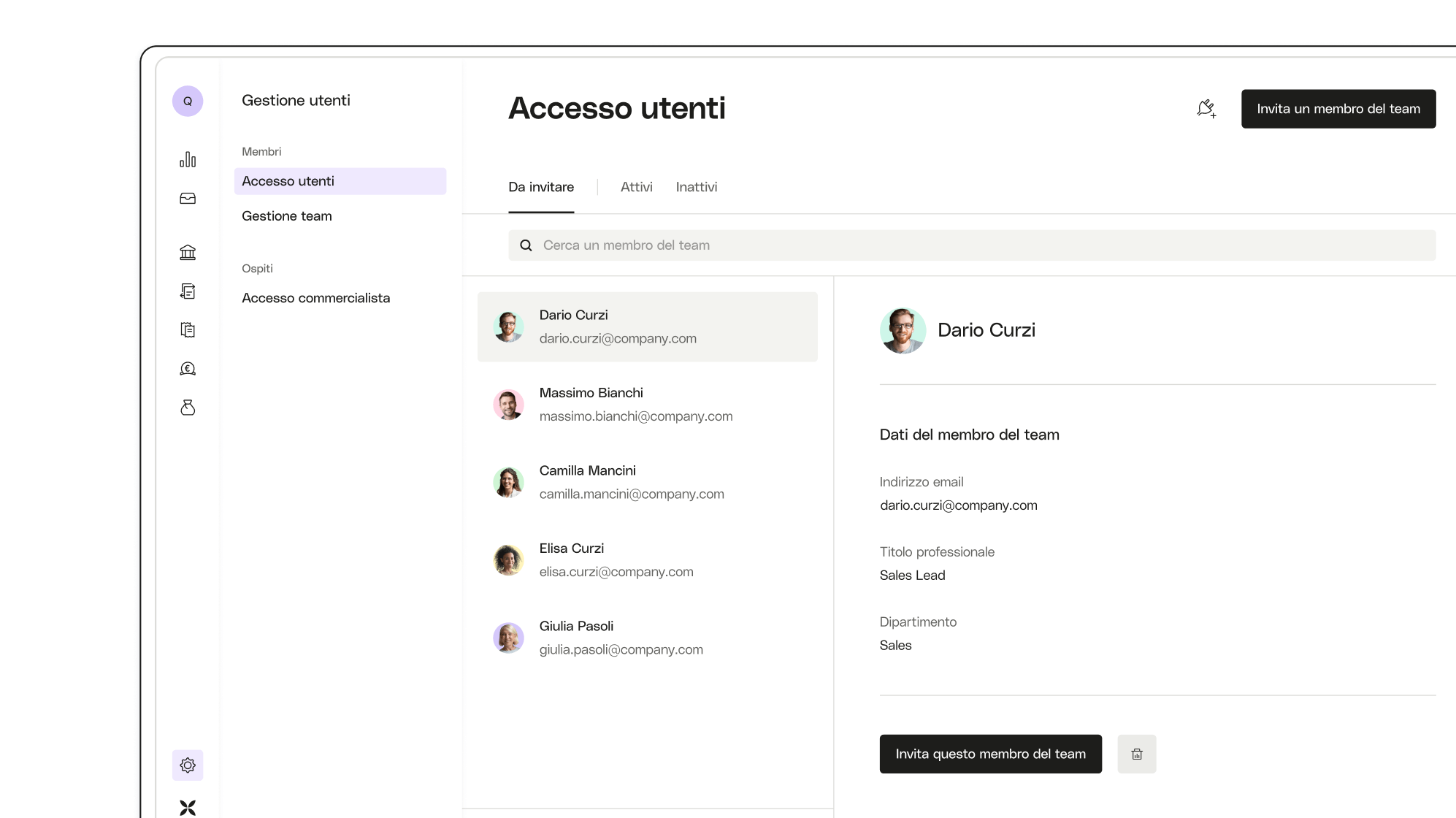Click Invita un membro del team button

tap(1338, 109)
